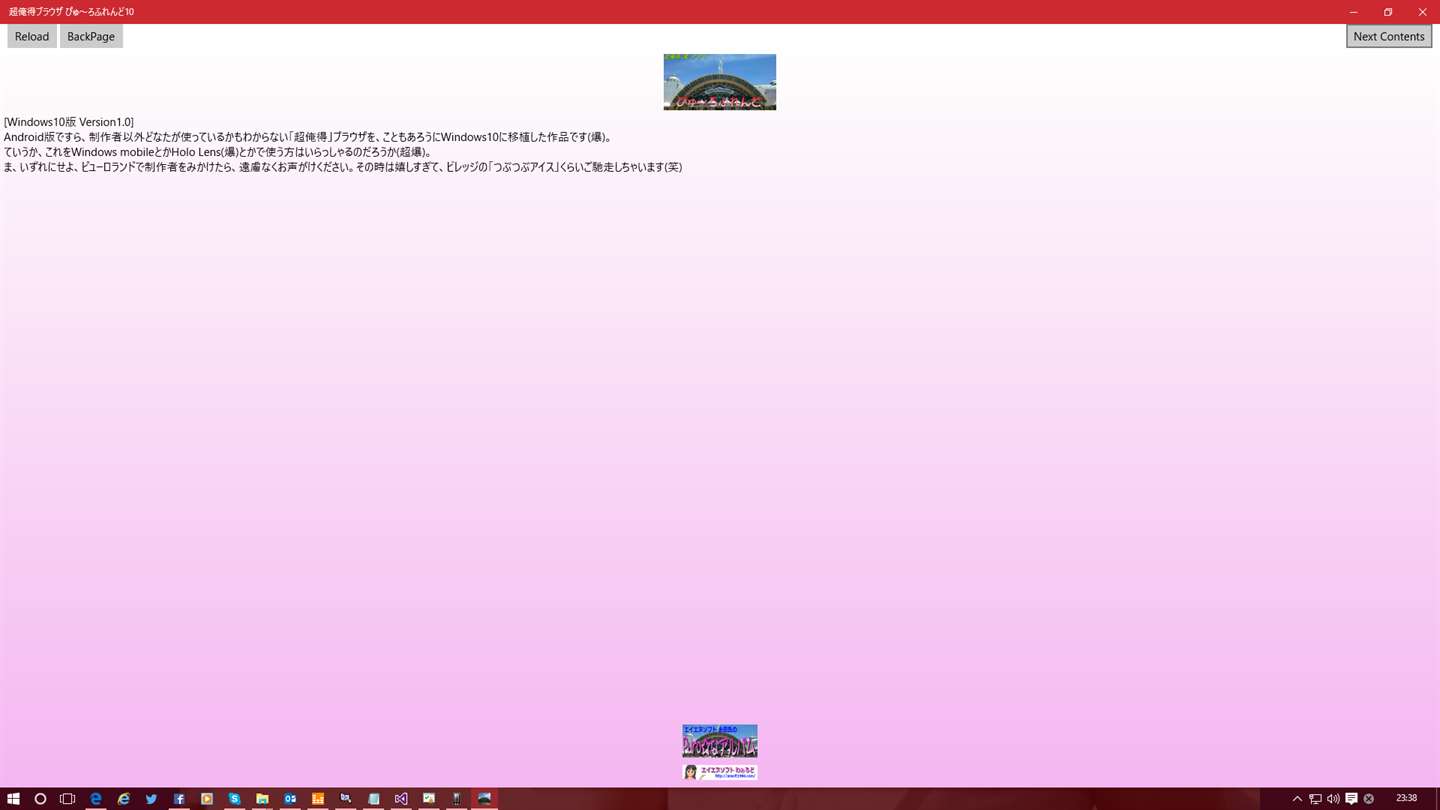Restore down the window
The height and width of the screenshot is (810, 1440).
[1388, 12]
